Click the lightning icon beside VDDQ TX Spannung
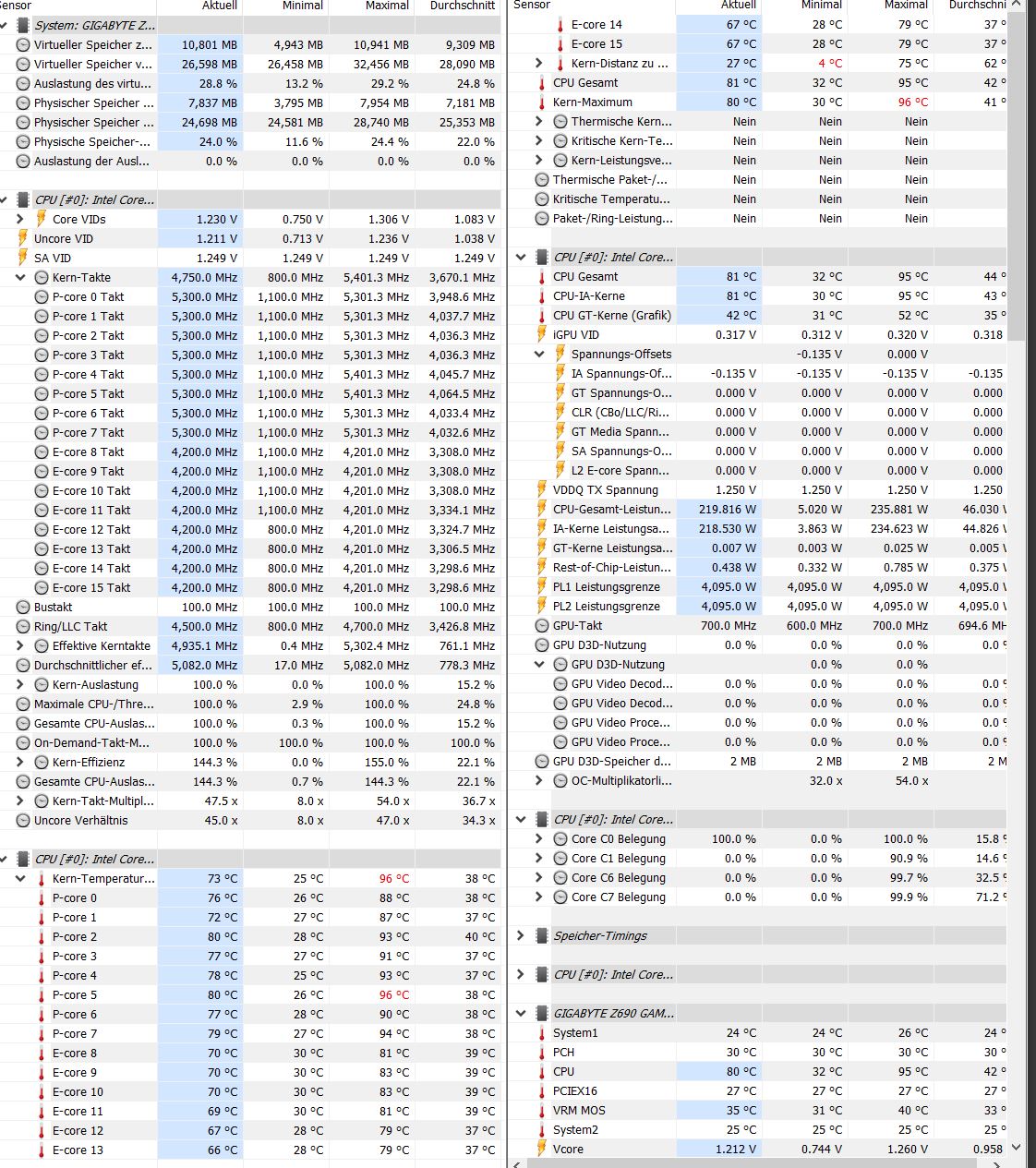The height and width of the screenshot is (1168, 1036). click(541, 489)
